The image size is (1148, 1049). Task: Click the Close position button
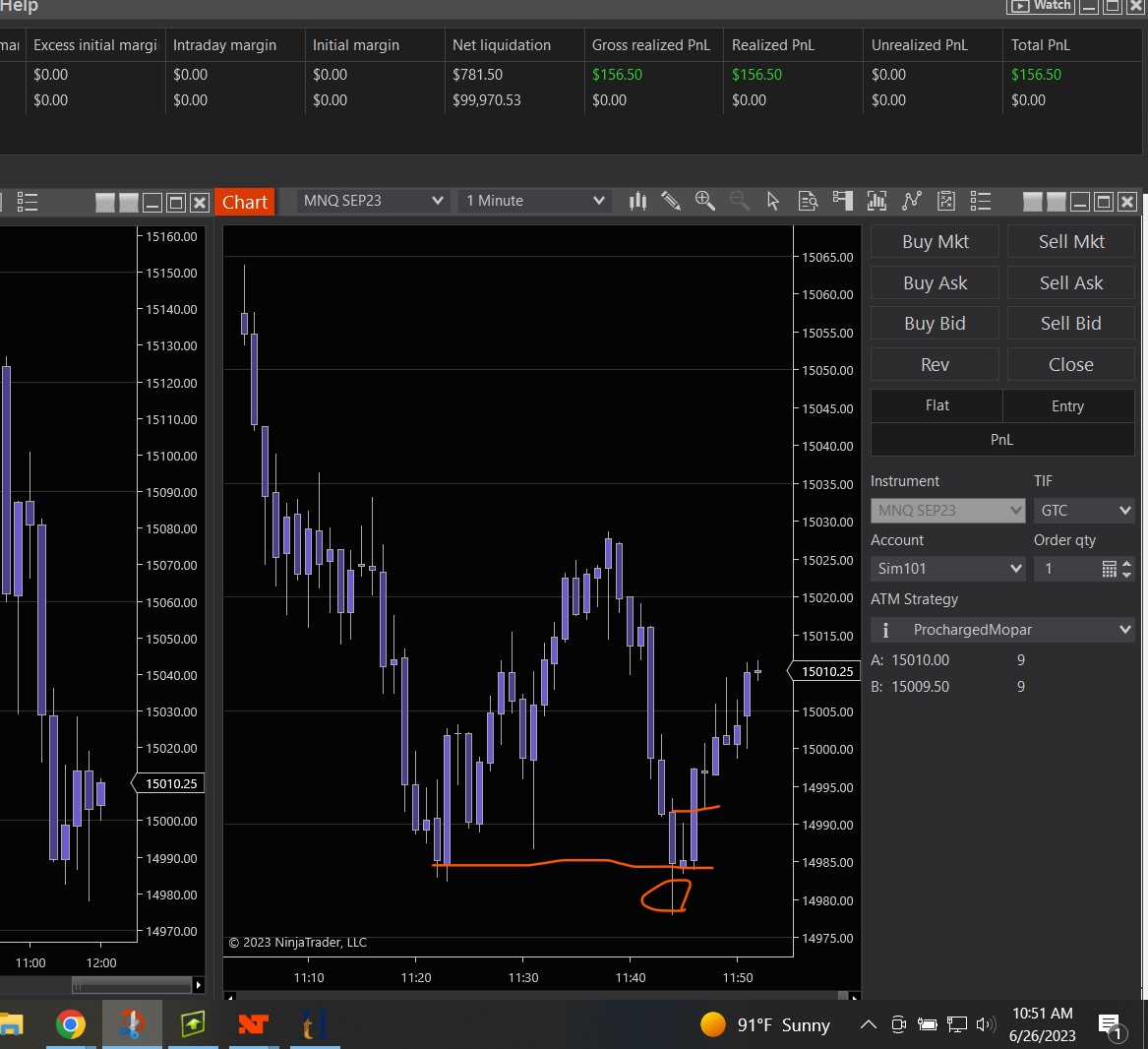[x=1070, y=365]
